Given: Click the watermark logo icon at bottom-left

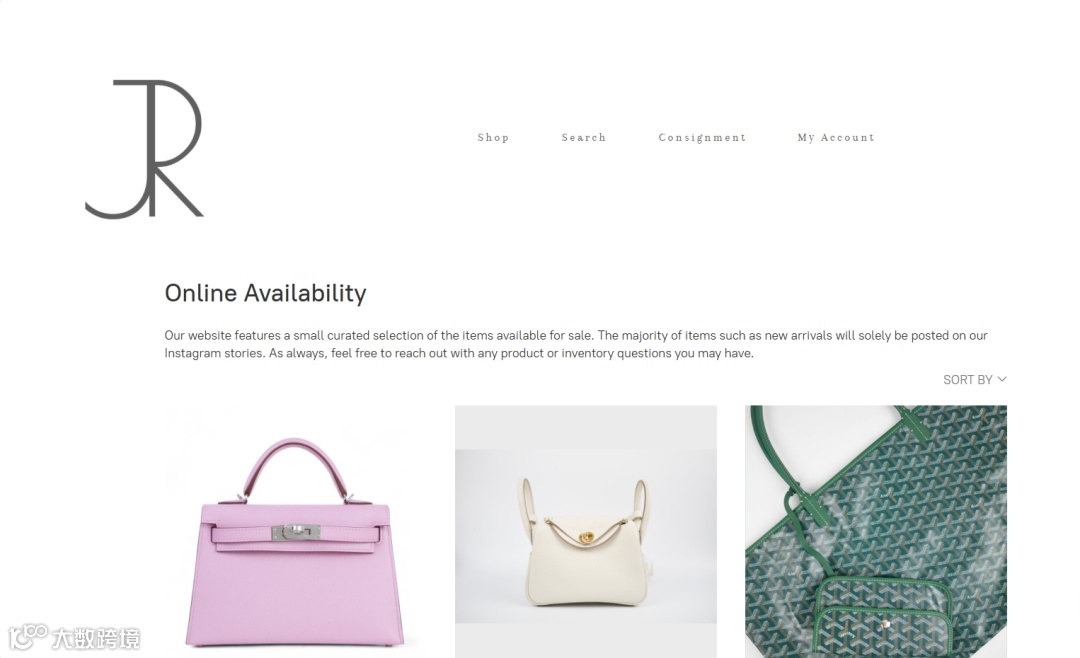Looking at the screenshot, I should tap(28, 637).
